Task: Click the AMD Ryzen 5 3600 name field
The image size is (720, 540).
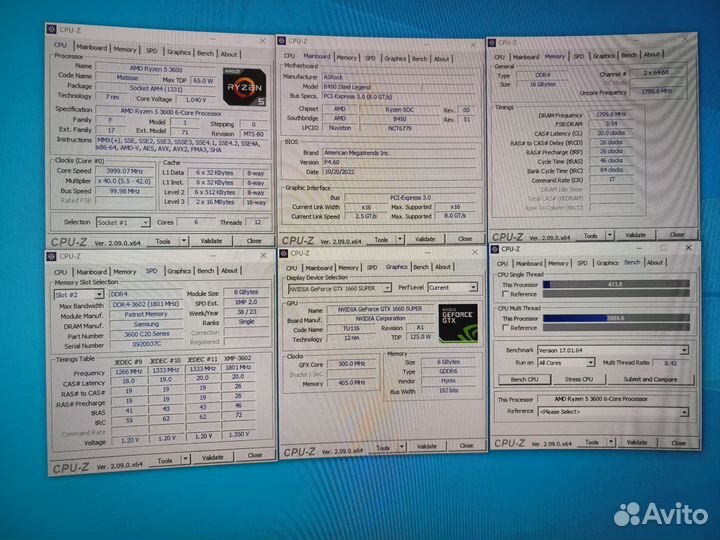Action: [x=156, y=69]
